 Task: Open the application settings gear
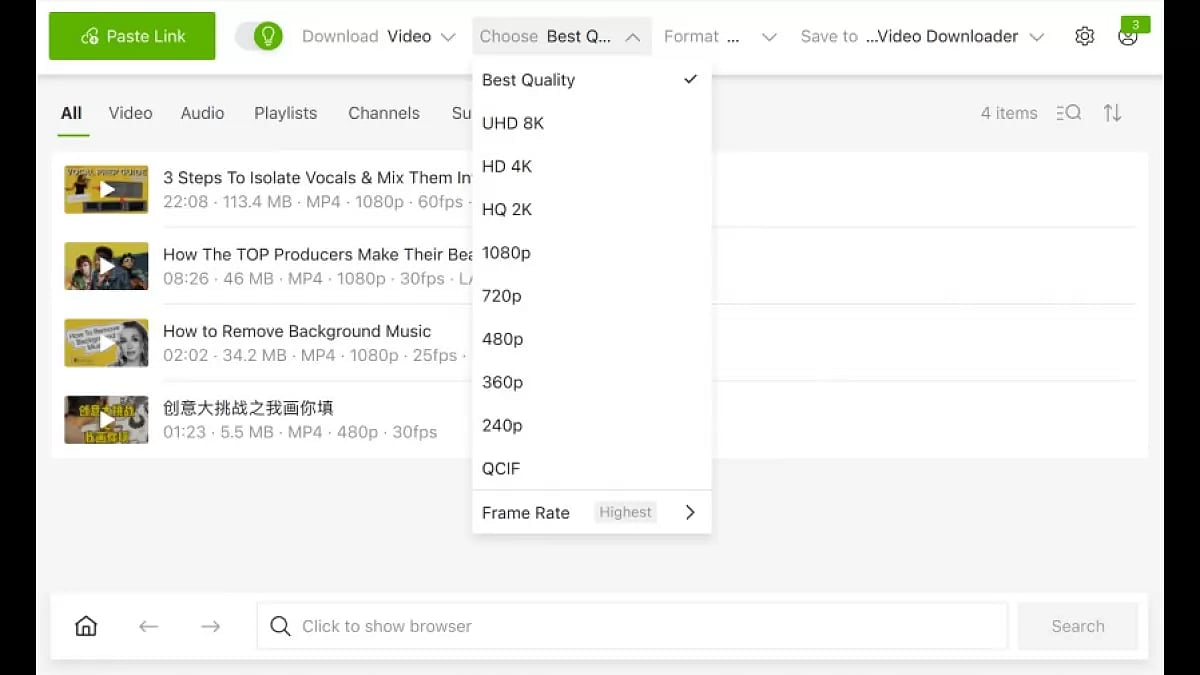[1084, 35]
